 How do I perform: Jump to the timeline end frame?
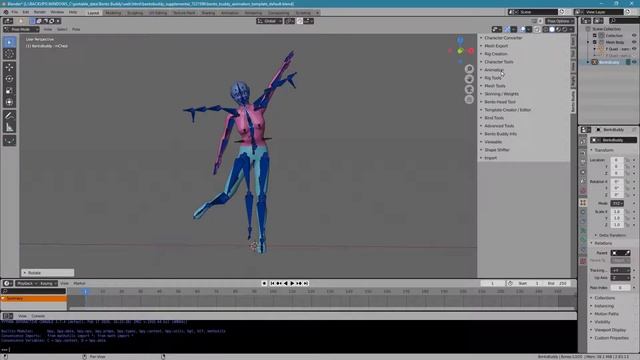click(306, 283)
